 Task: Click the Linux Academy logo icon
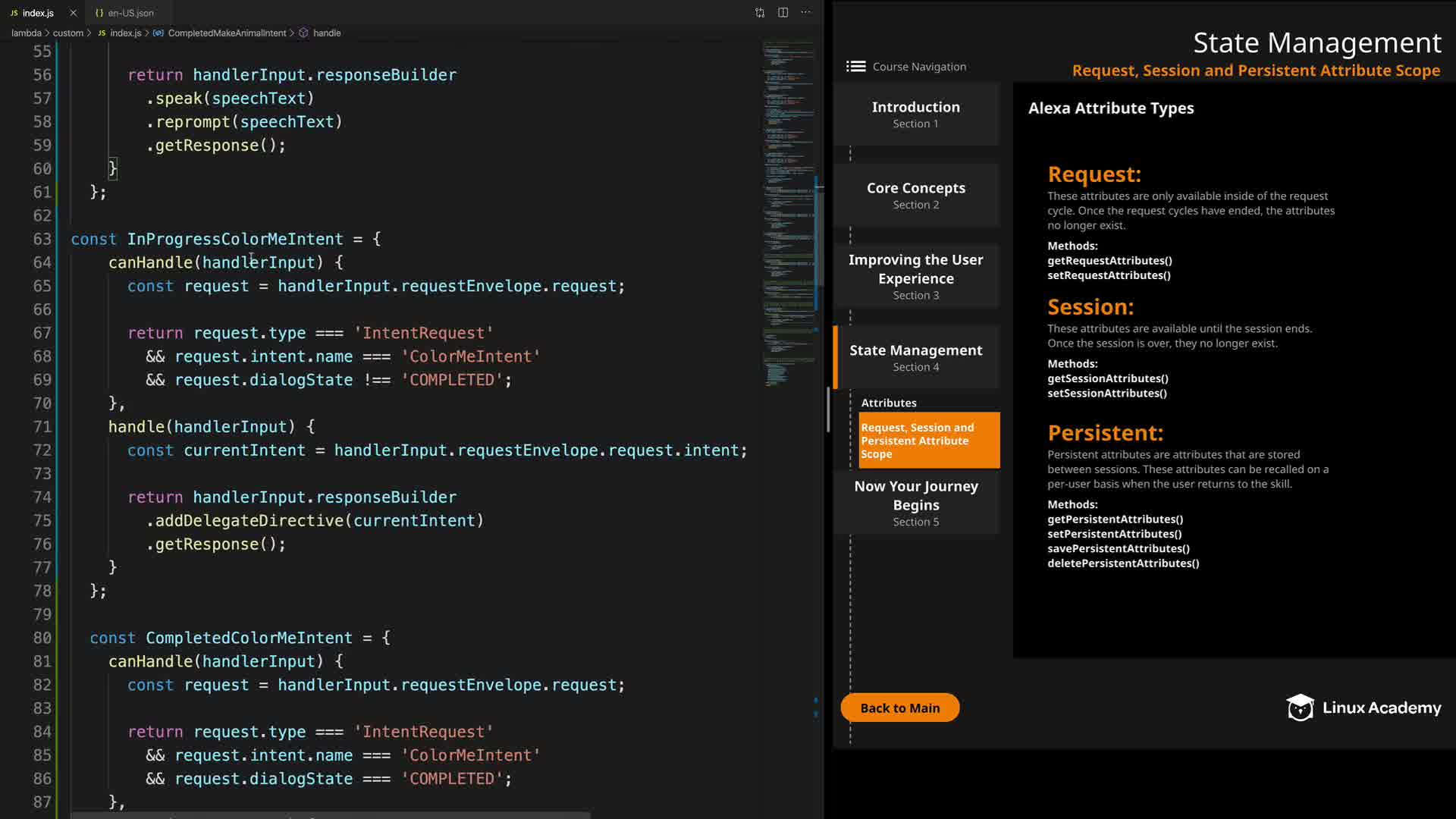point(1300,708)
